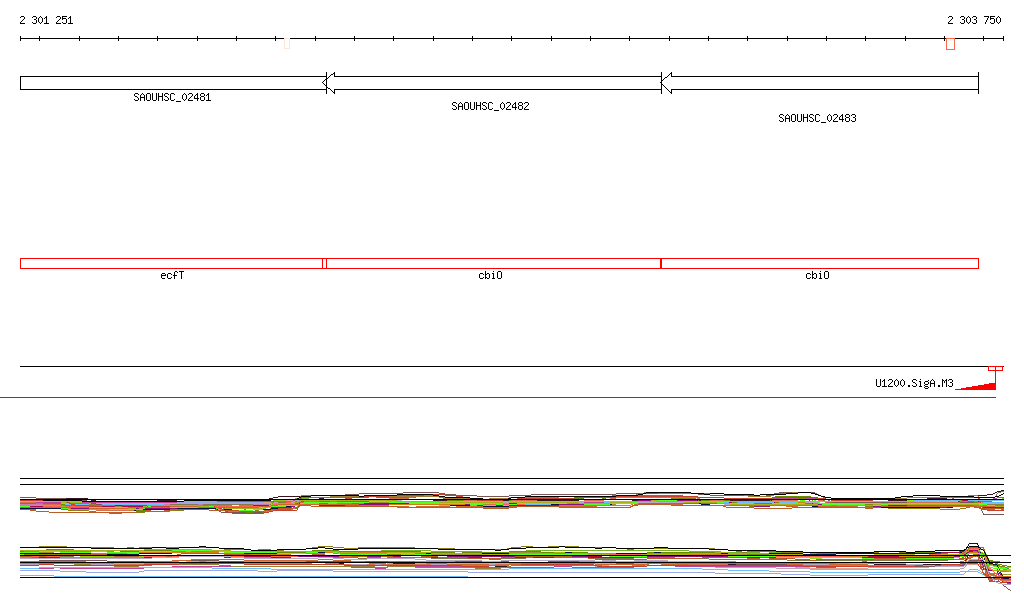Viewport: 1024px width, 611px height.
Task: Open the SAOUHSC_02482 text label
Action: 490,106
